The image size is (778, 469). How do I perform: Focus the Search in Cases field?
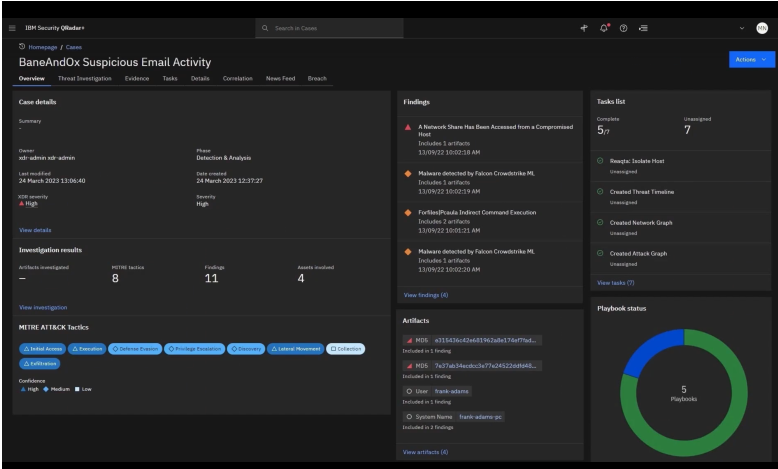pyautogui.click(x=329, y=28)
